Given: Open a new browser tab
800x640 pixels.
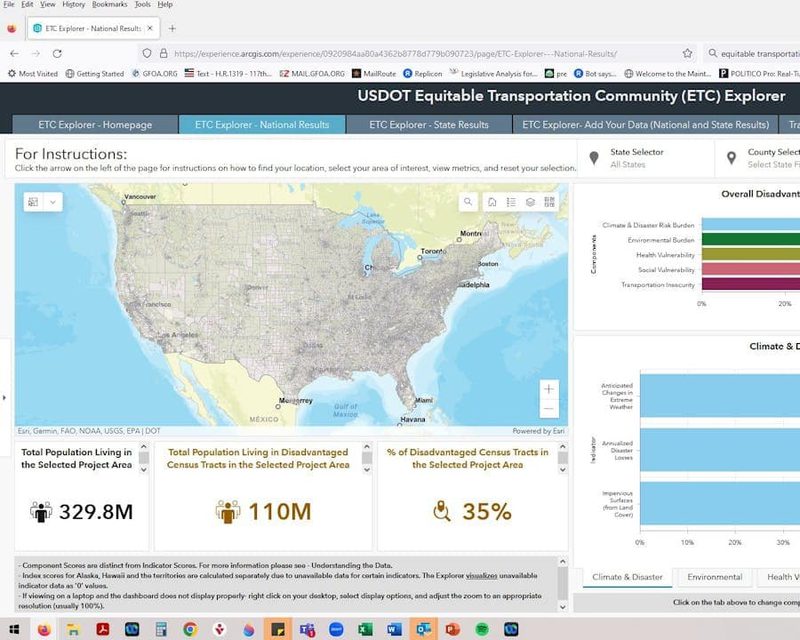Looking at the screenshot, I should click(172, 29).
